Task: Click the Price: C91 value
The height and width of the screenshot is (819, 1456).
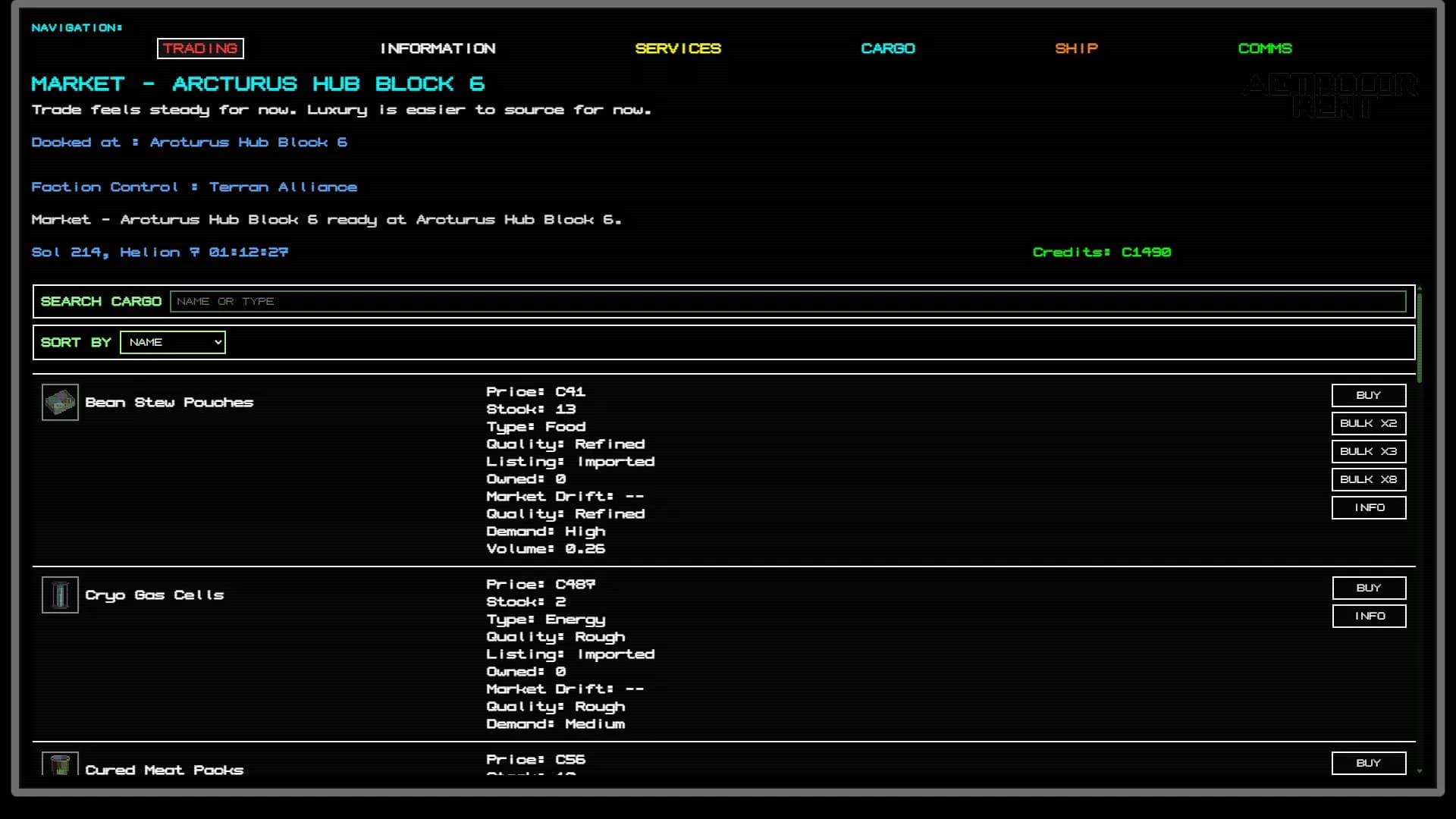Action: 535,391
